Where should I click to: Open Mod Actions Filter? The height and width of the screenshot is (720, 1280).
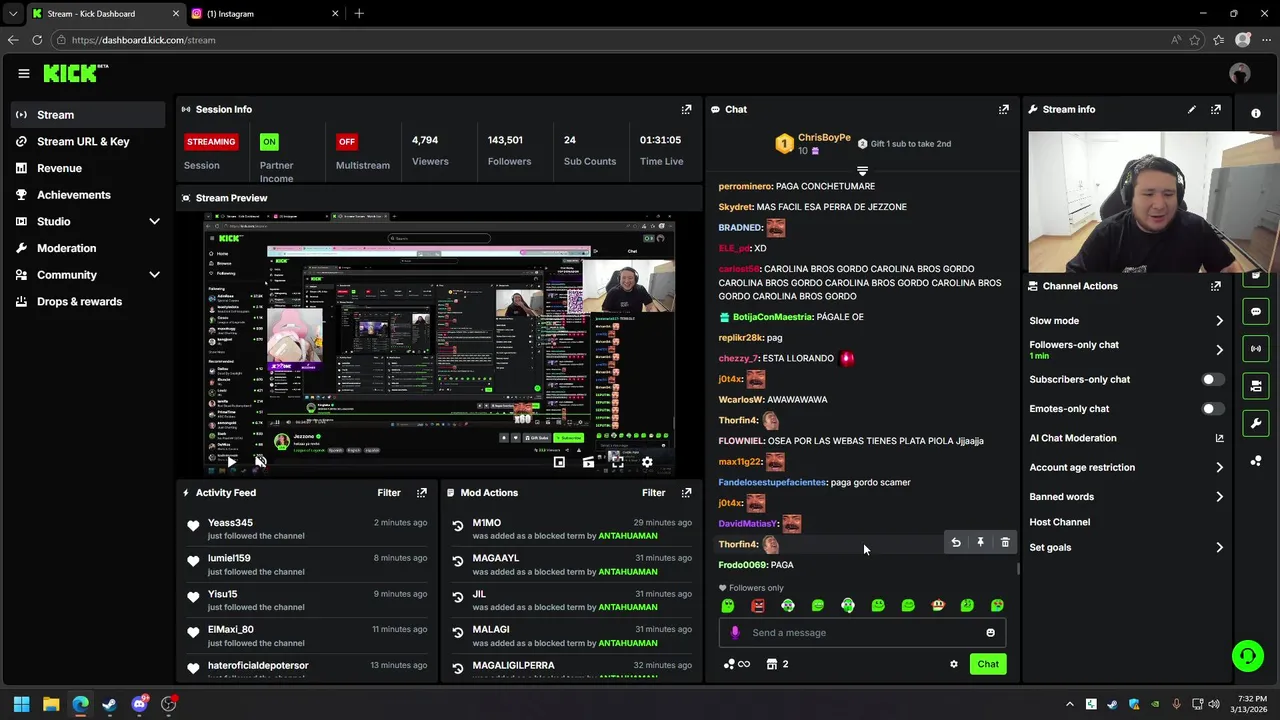tap(653, 493)
